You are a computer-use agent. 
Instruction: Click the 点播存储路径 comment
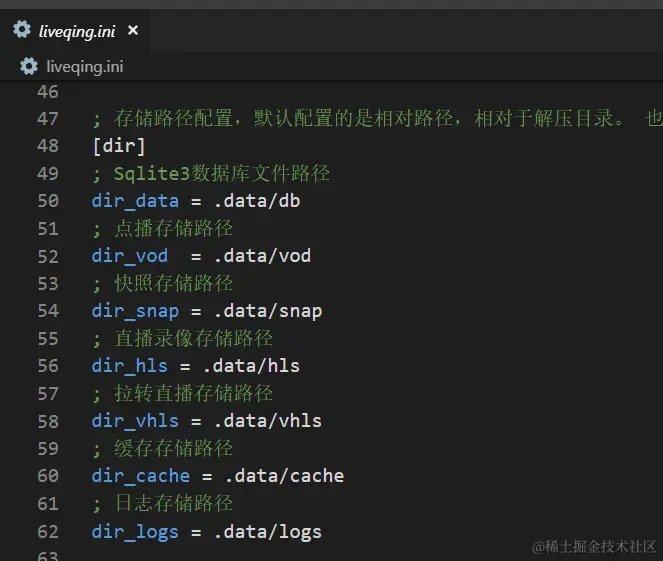click(x=162, y=229)
